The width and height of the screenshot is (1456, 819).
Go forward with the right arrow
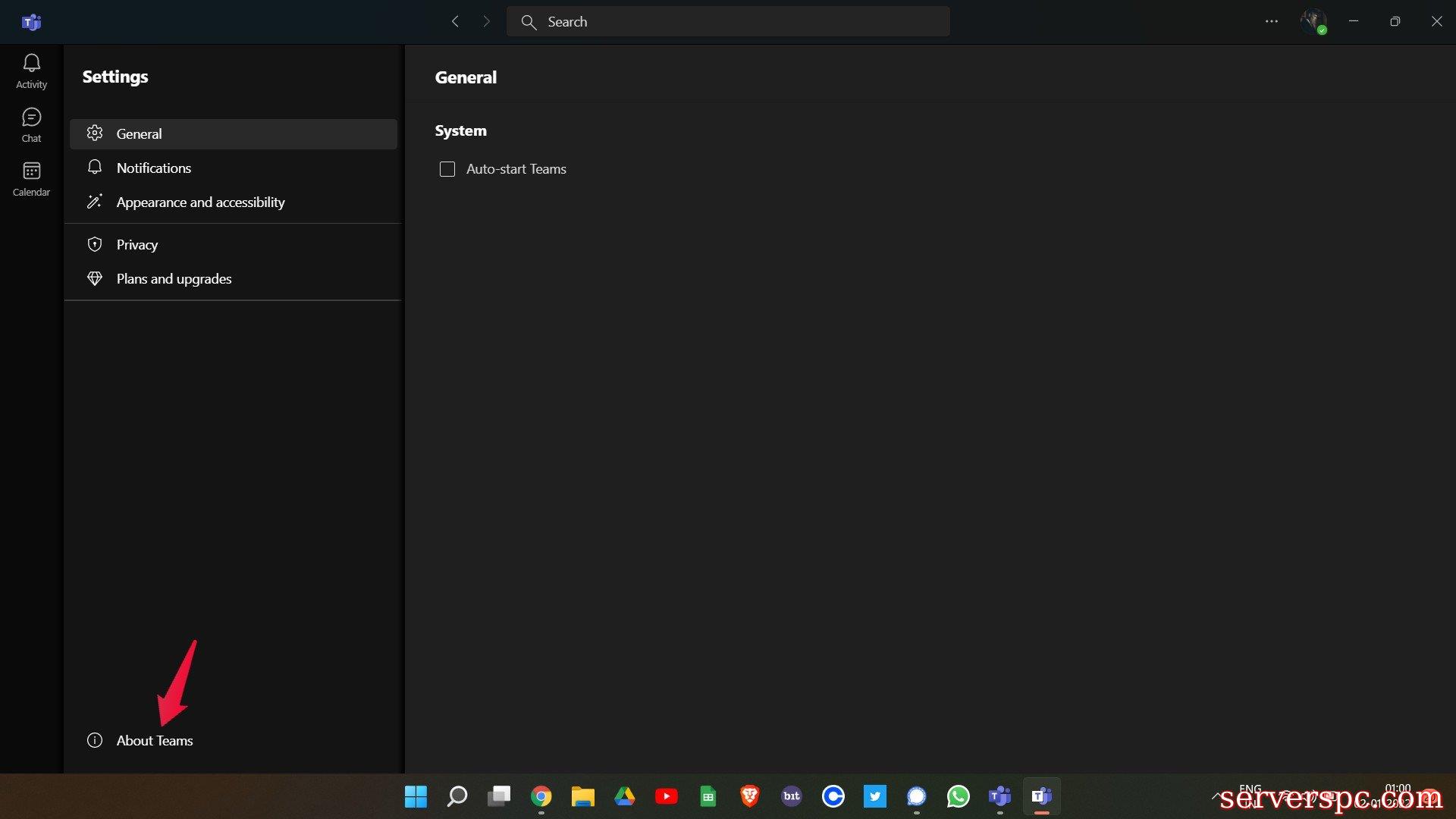[x=486, y=21]
